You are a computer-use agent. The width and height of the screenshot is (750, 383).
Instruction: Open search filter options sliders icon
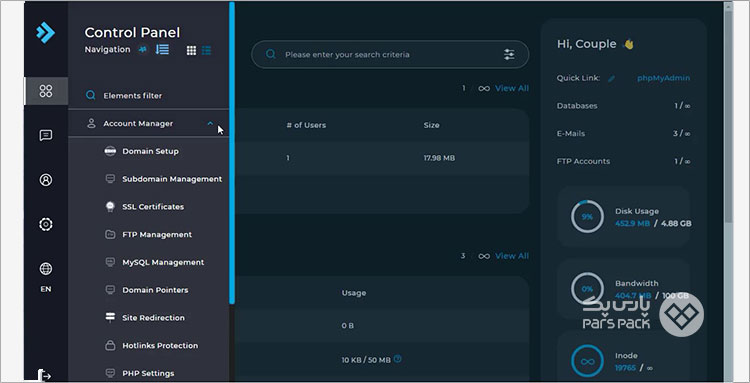pyautogui.click(x=509, y=54)
